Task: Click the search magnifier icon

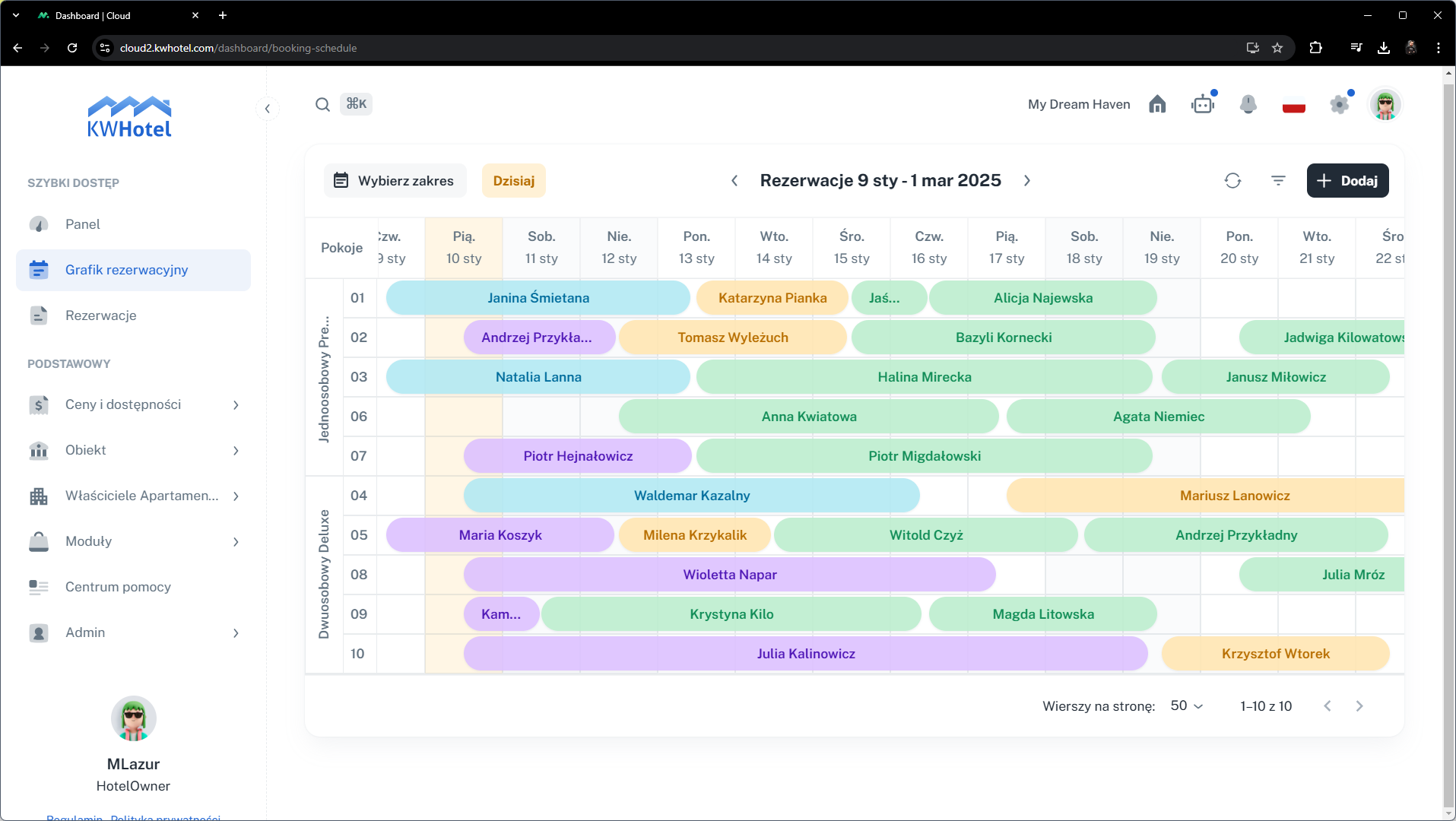Action: coord(322,104)
